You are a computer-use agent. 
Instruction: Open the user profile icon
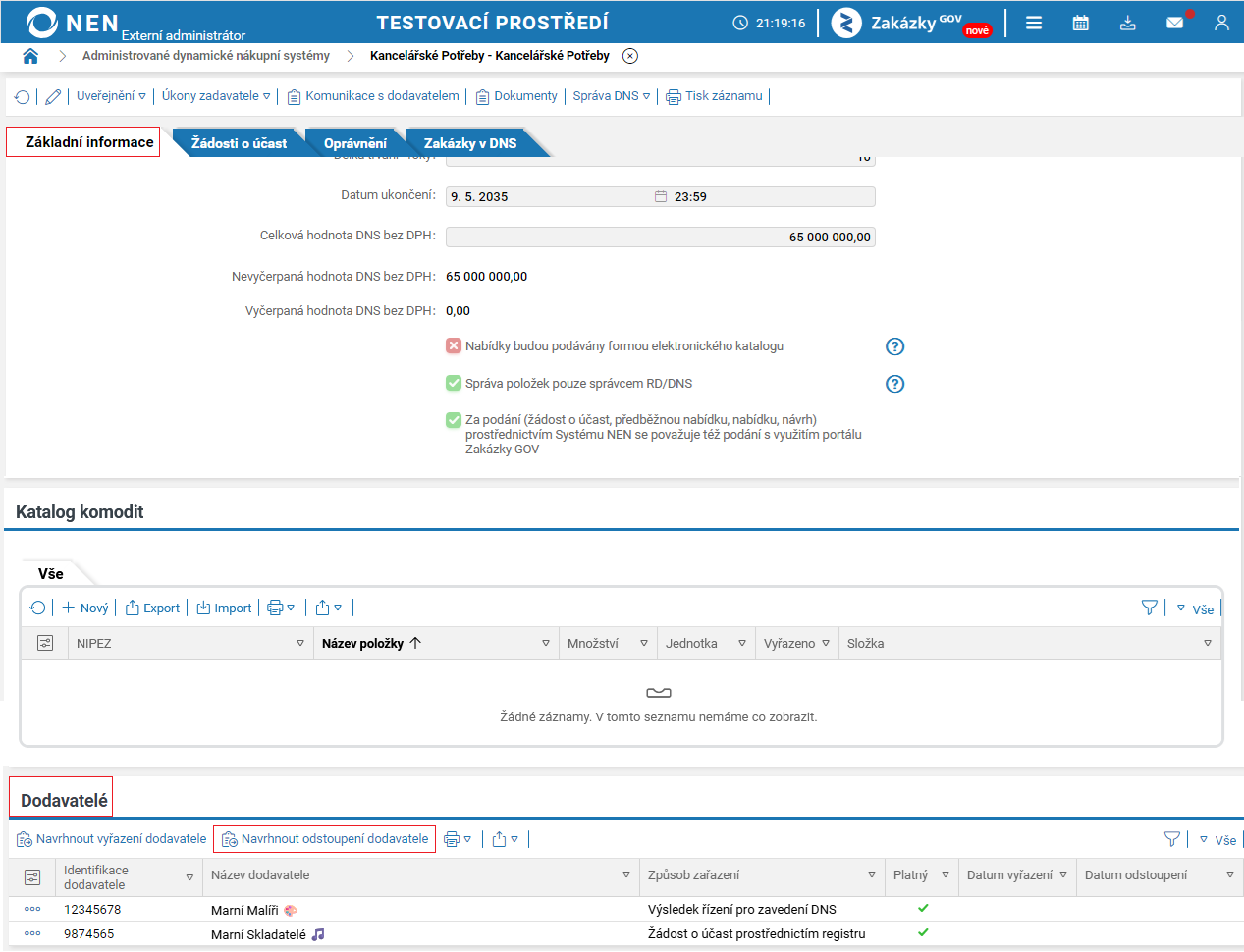[1221, 23]
